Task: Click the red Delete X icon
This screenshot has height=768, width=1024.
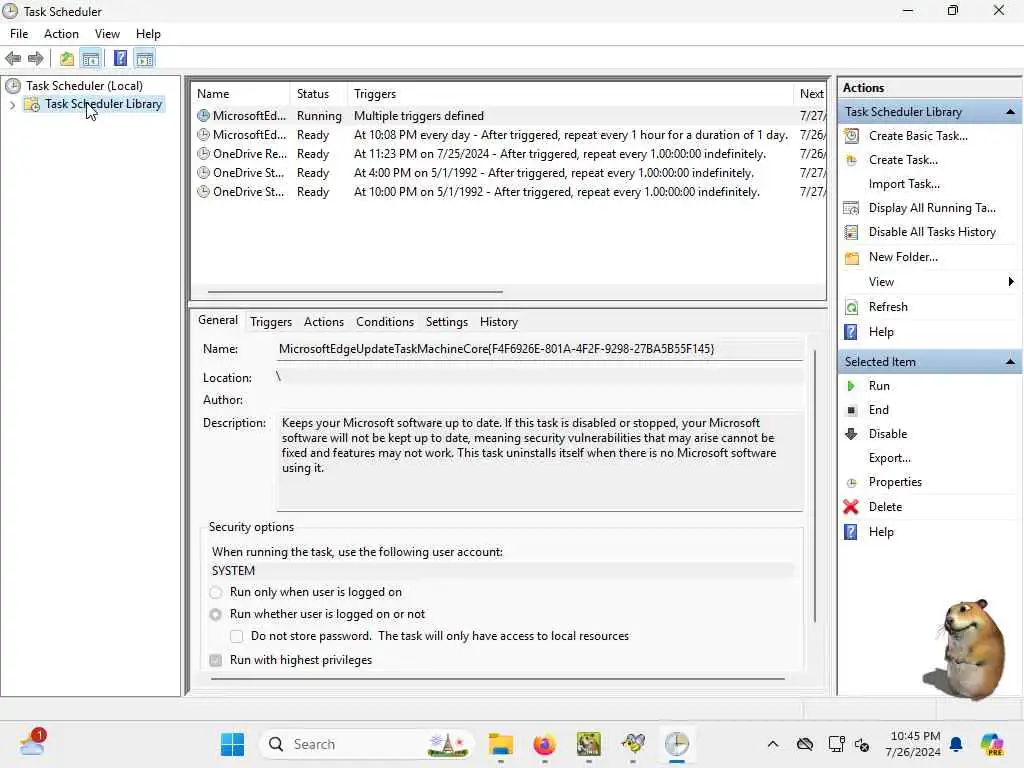Action: point(851,507)
